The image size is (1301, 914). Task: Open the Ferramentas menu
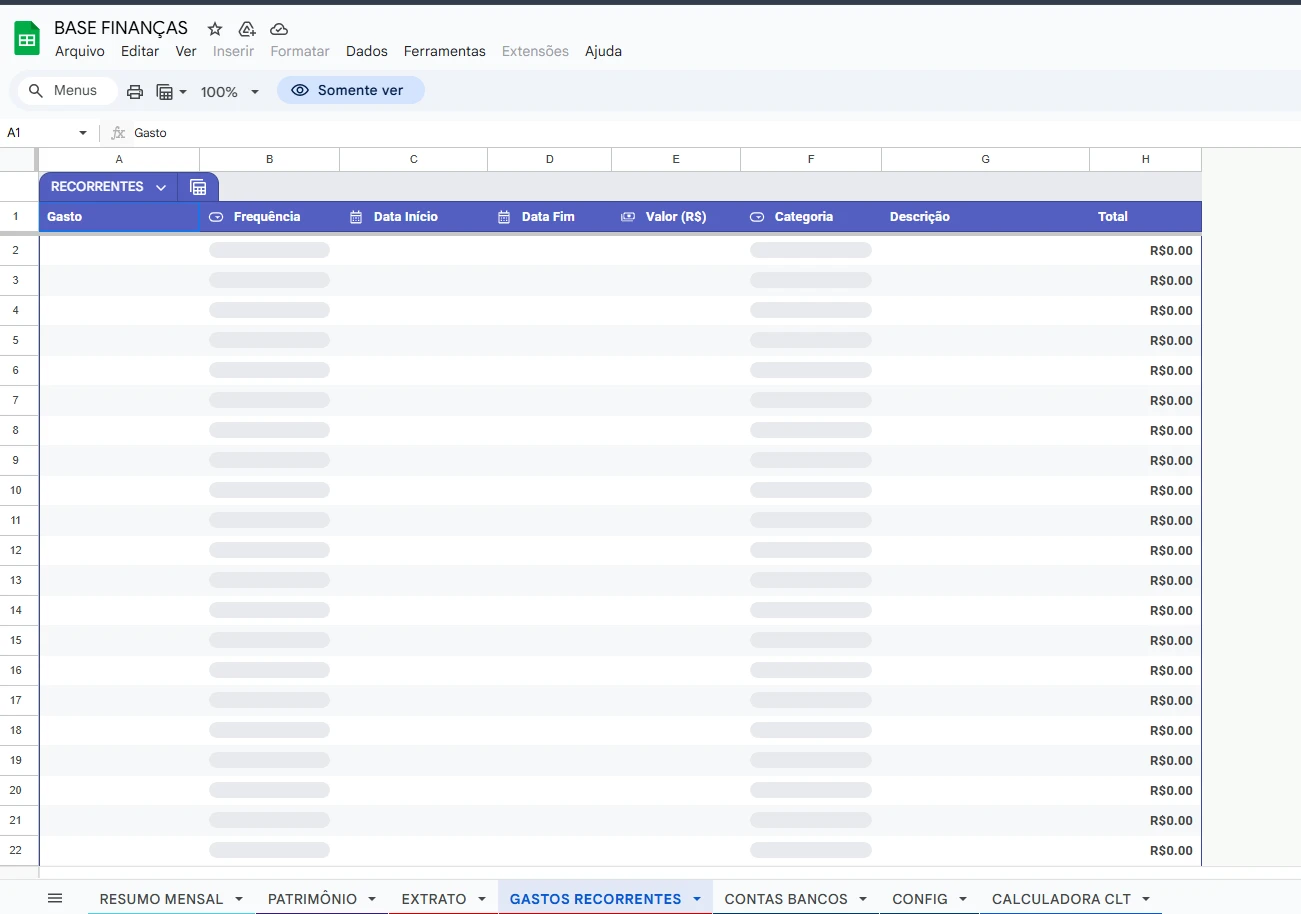coord(444,51)
